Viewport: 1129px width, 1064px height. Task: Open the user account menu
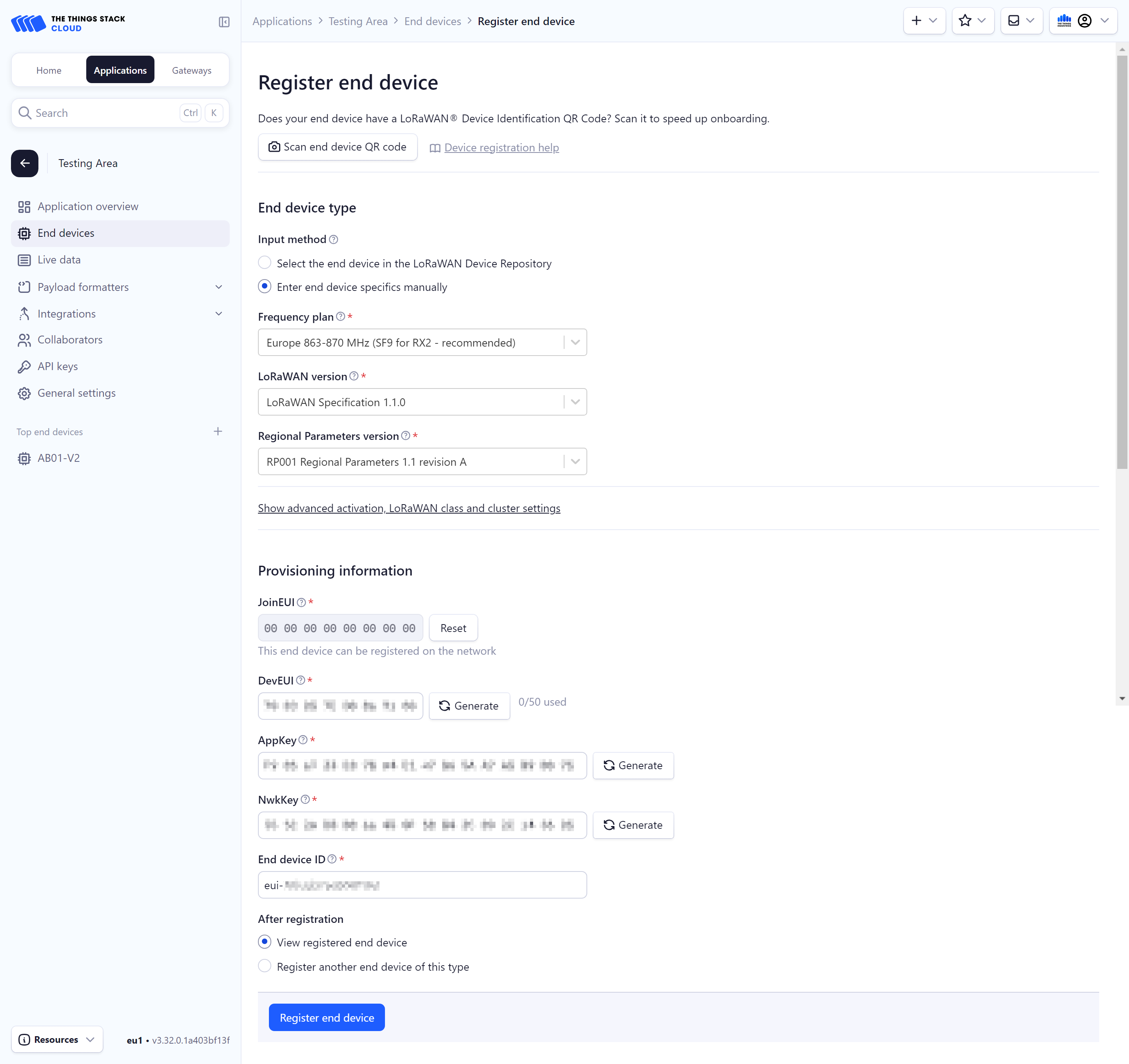click(1085, 20)
